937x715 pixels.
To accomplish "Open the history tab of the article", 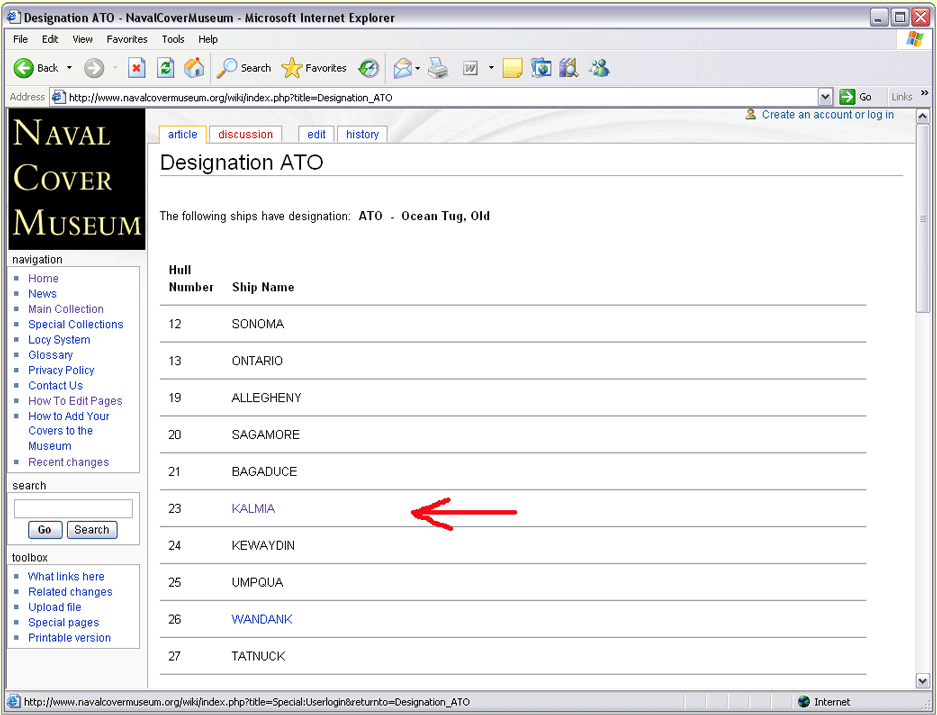I will tap(362, 134).
